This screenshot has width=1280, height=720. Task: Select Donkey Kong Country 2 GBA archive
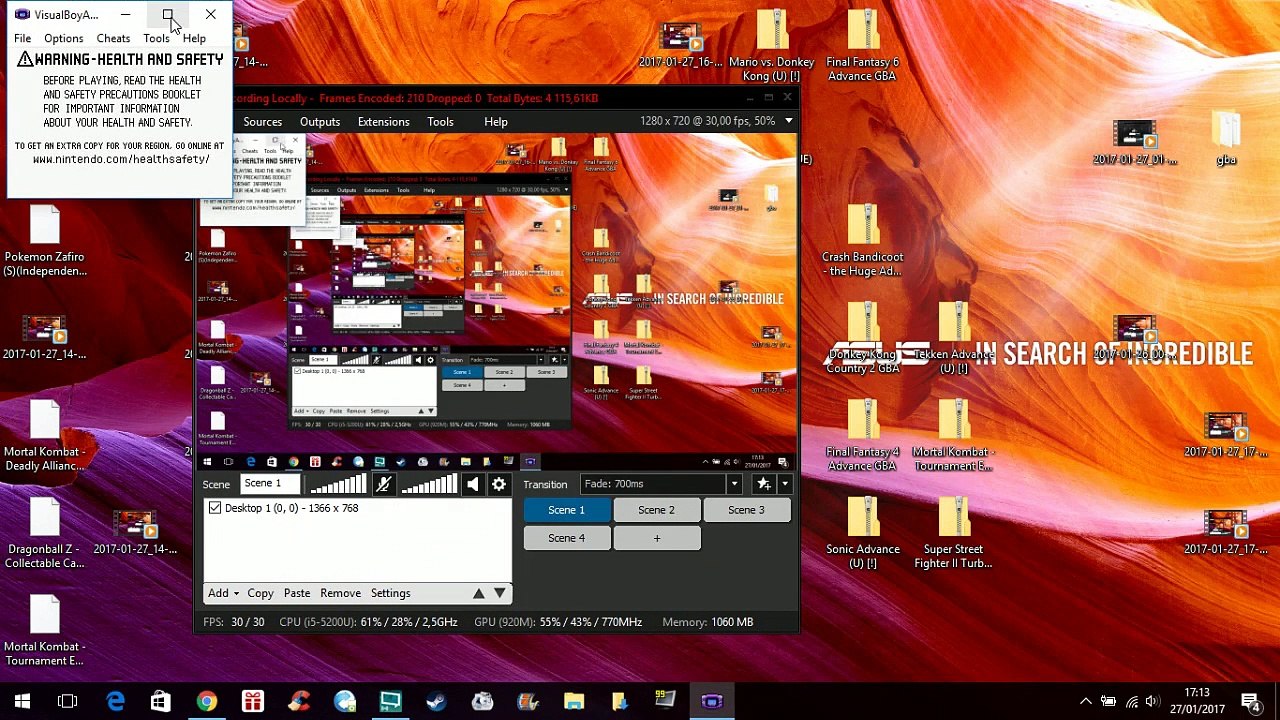click(x=862, y=338)
